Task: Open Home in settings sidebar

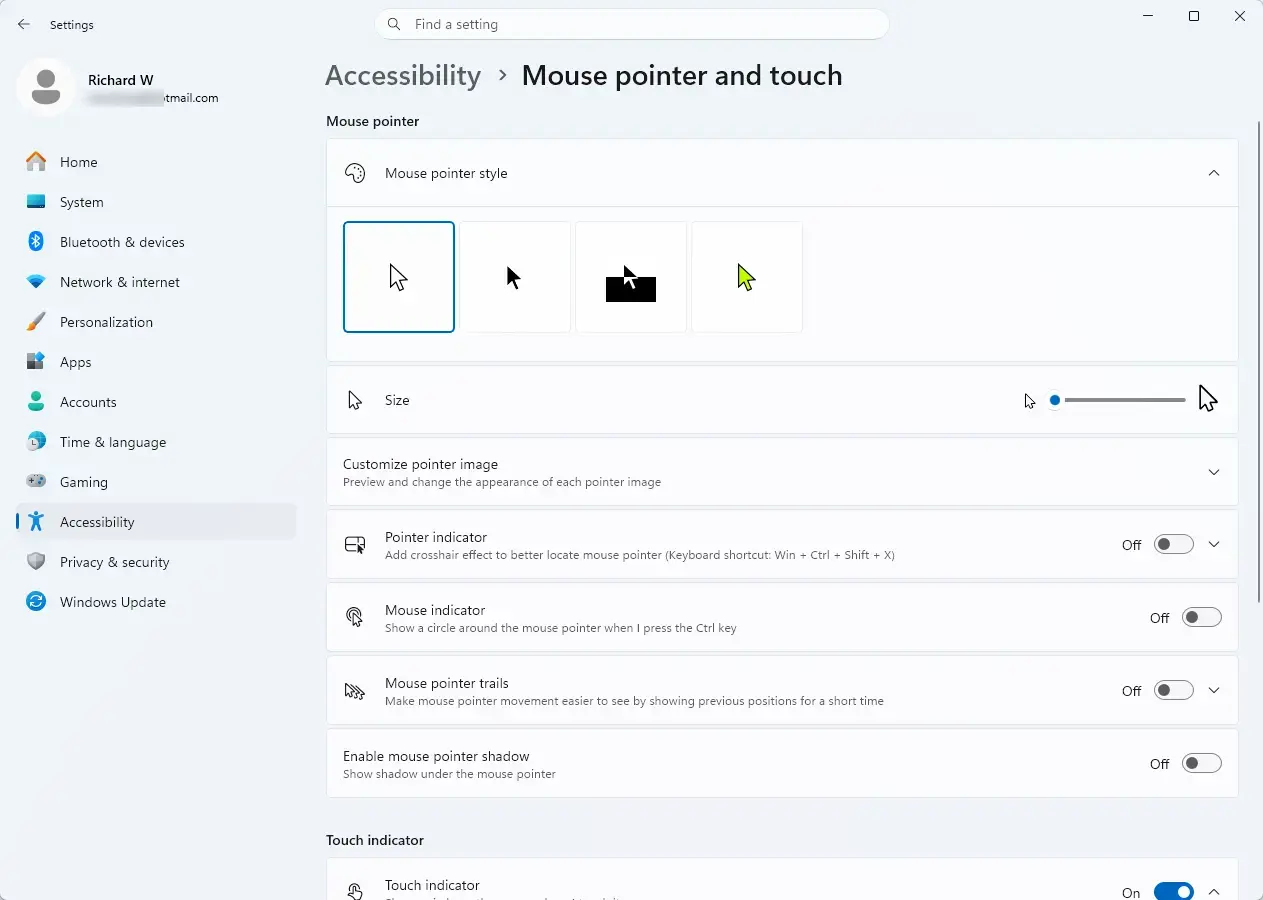Action: coord(156,162)
